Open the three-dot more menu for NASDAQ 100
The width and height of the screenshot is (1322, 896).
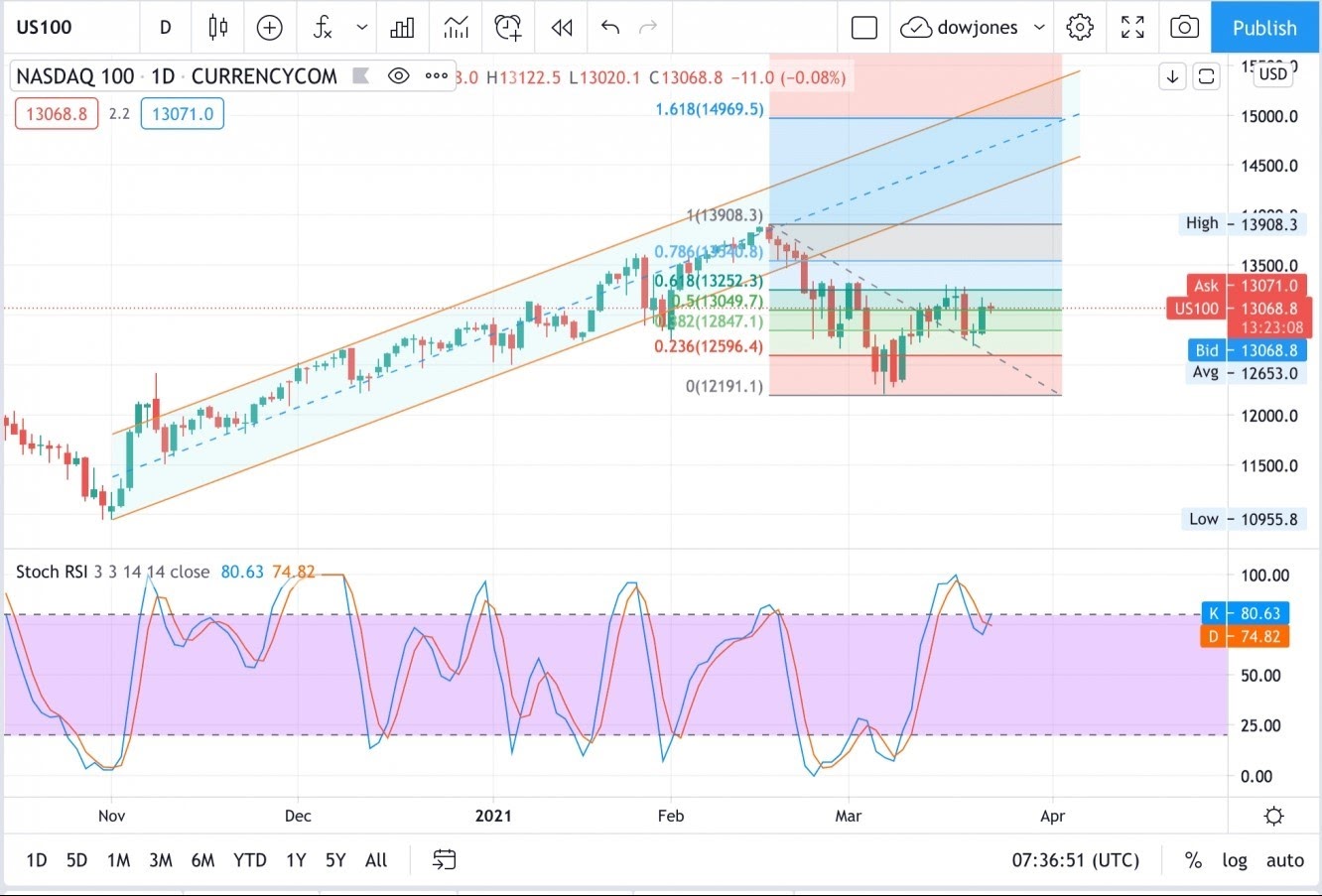click(x=436, y=76)
